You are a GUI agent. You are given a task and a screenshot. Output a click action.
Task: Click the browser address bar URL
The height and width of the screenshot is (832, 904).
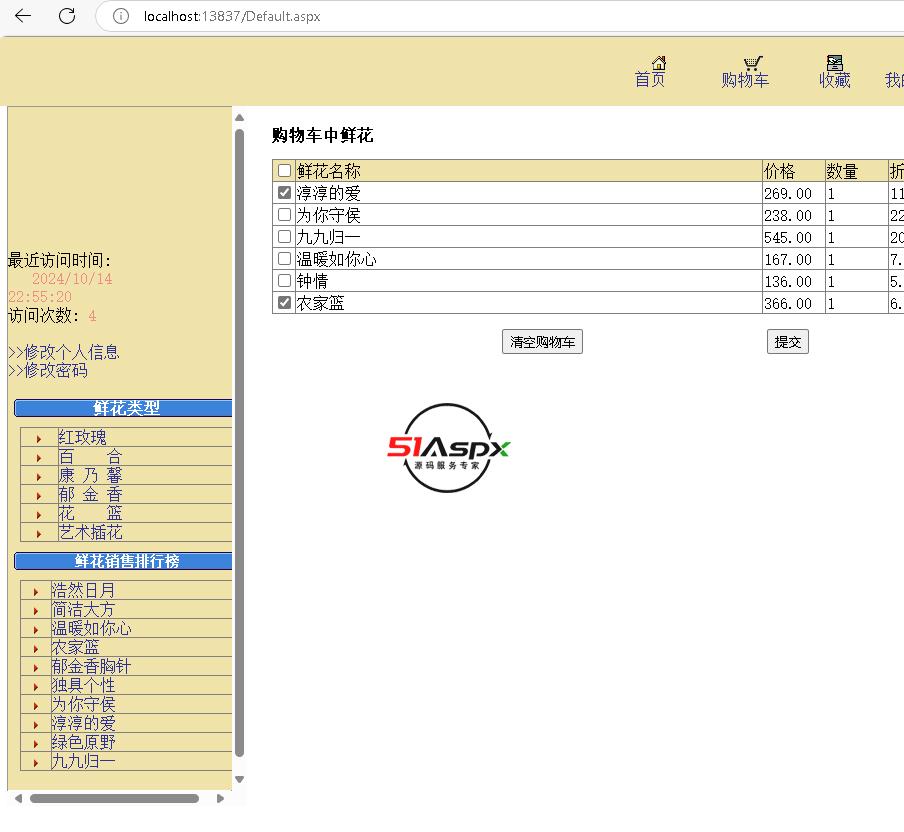pyautogui.click(x=232, y=16)
